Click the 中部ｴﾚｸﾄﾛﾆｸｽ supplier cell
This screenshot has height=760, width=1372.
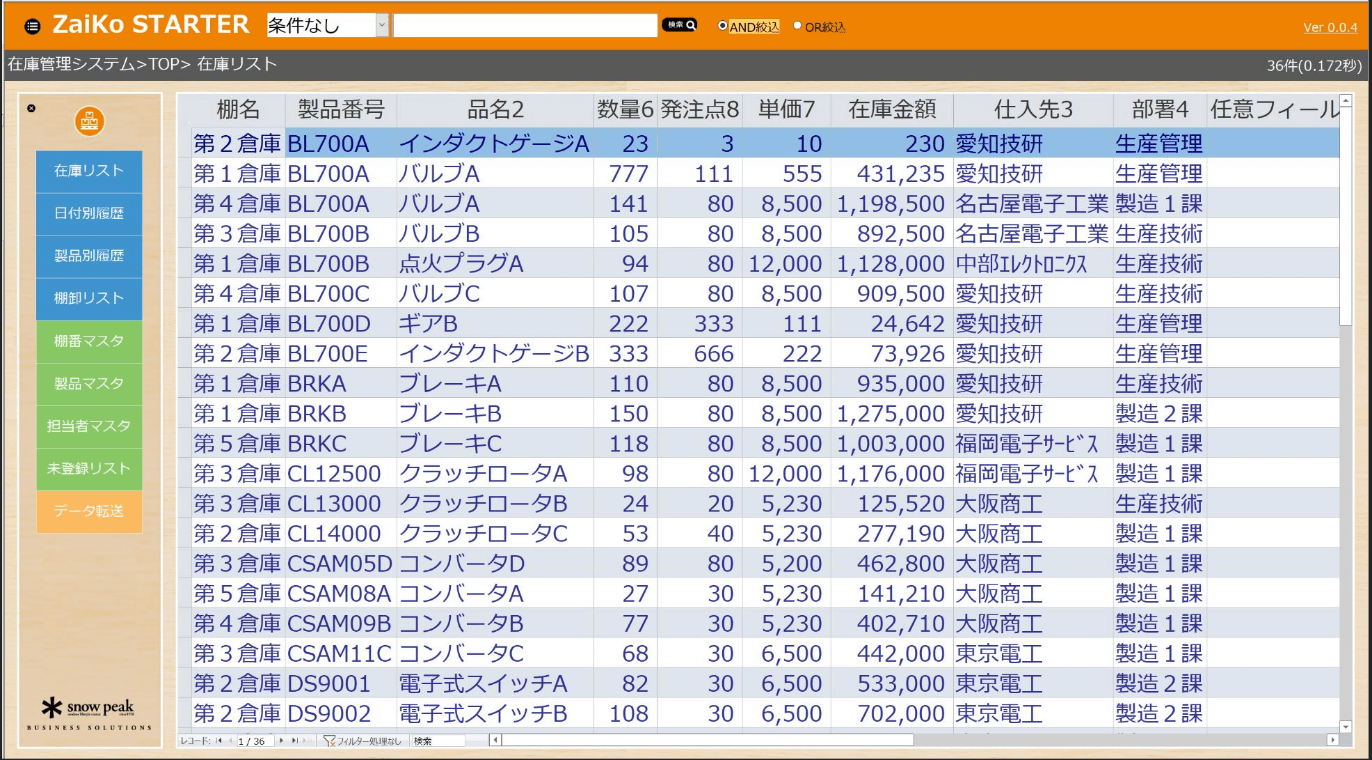pos(1033,263)
